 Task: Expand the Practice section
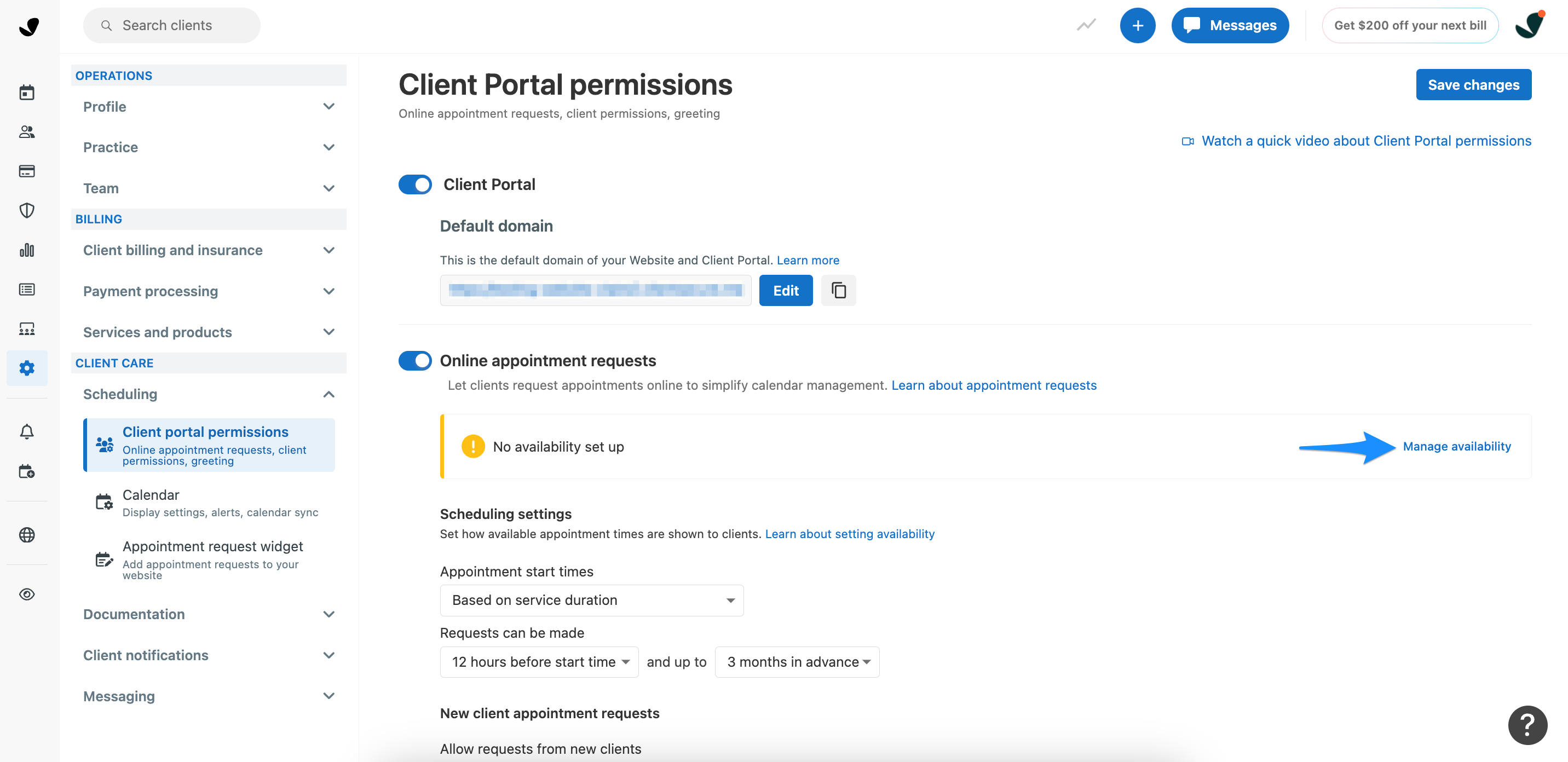click(209, 147)
